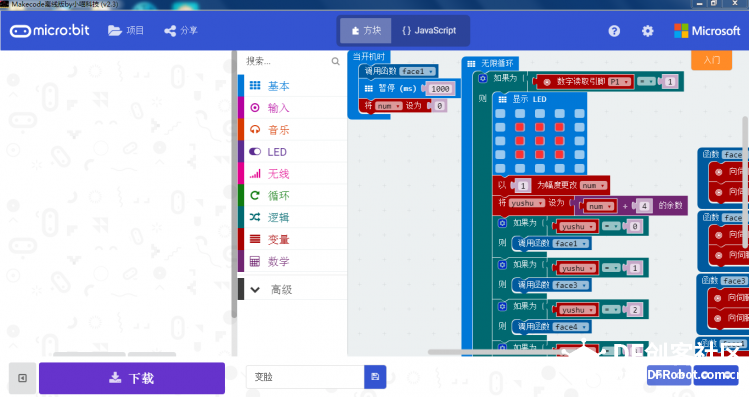Screen dimensions: 749x397
Task: Toggle the top-left LED in 显示 LED grid
Action: (x=500, y=114)
